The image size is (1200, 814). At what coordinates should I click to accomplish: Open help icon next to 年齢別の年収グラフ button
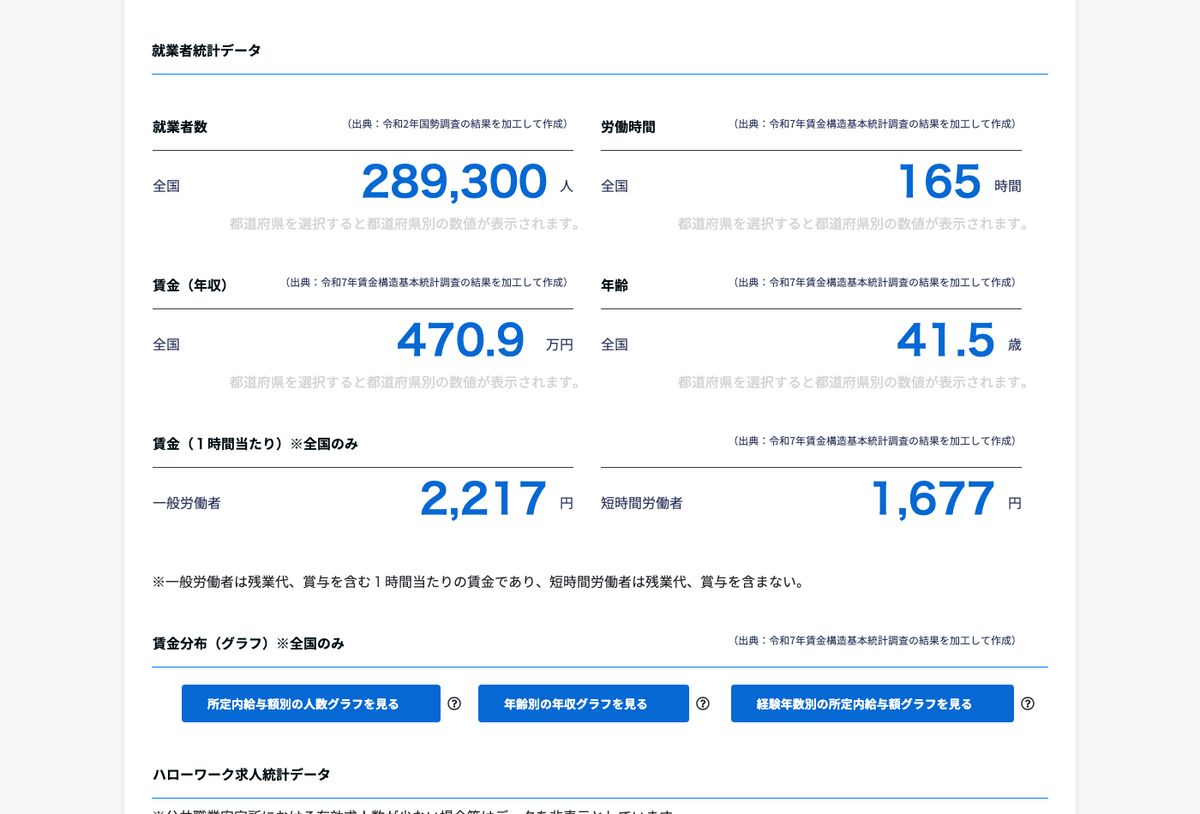[x=702, y=703]
